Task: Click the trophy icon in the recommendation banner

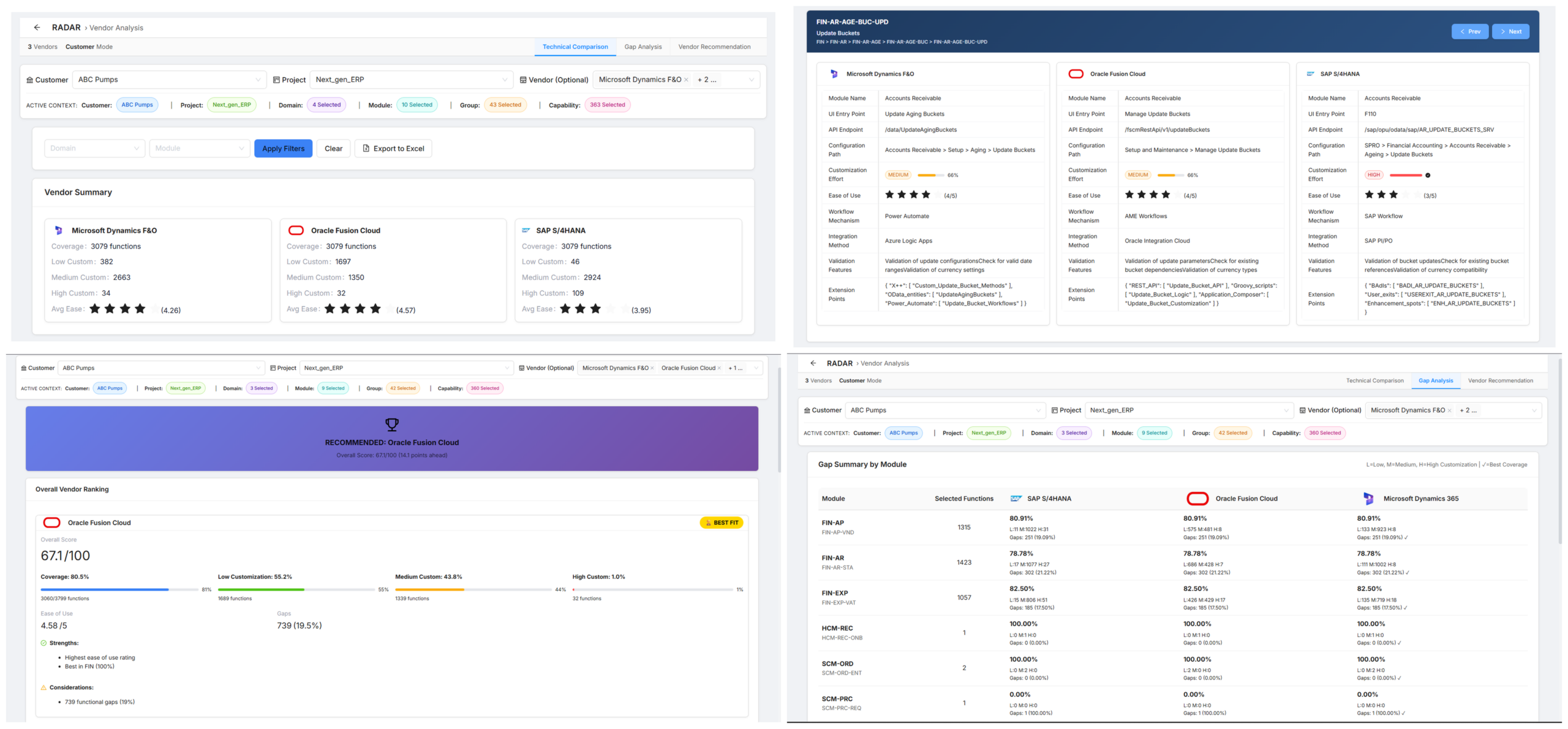Action: pyautogui.click(x=392, y=424)
